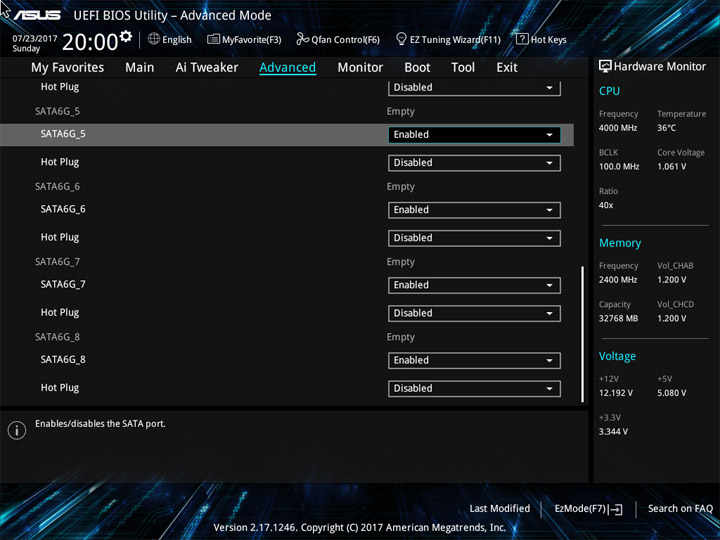
Task: Click the globe language icon
Action: [x=154, y=39]
